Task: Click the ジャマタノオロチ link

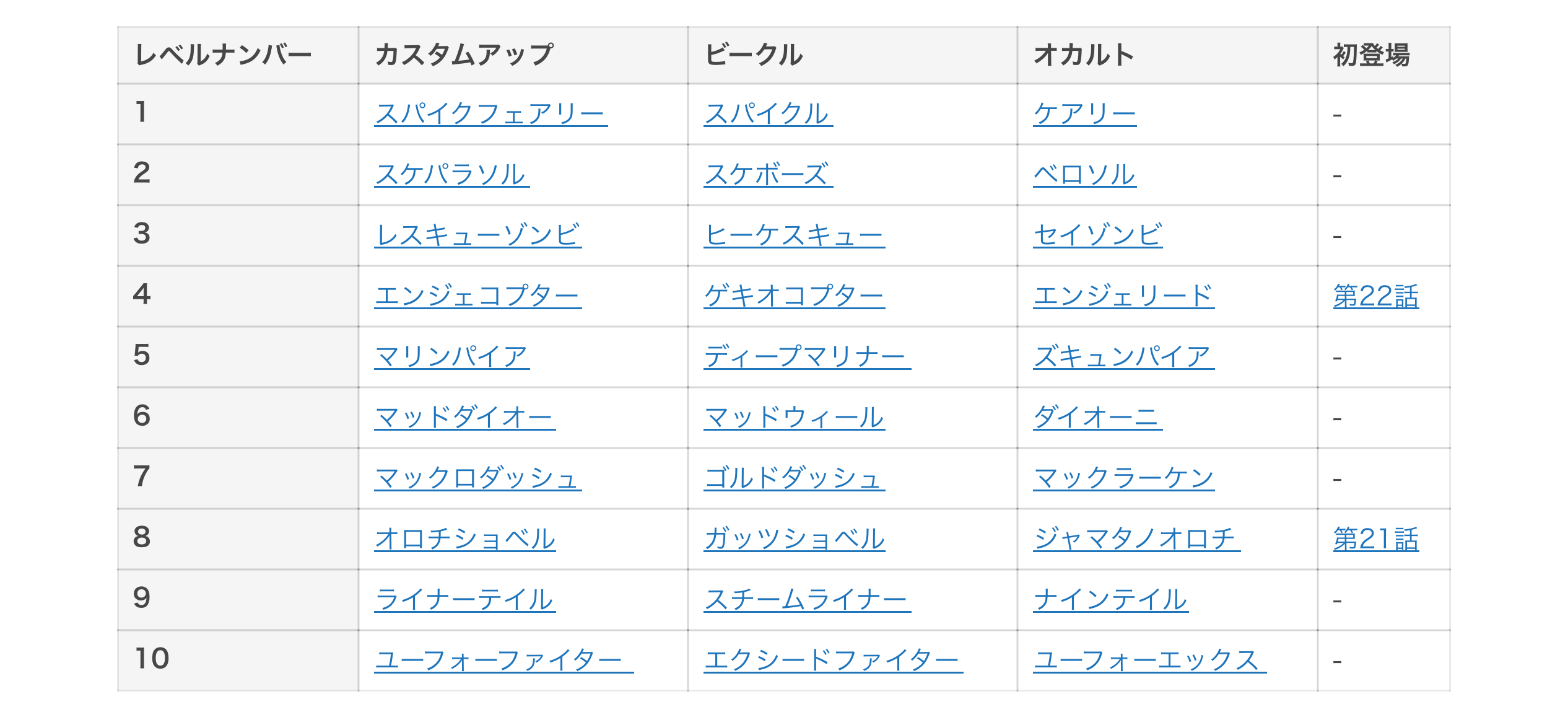Action: pyautogui.click(x=1136, y=539)
